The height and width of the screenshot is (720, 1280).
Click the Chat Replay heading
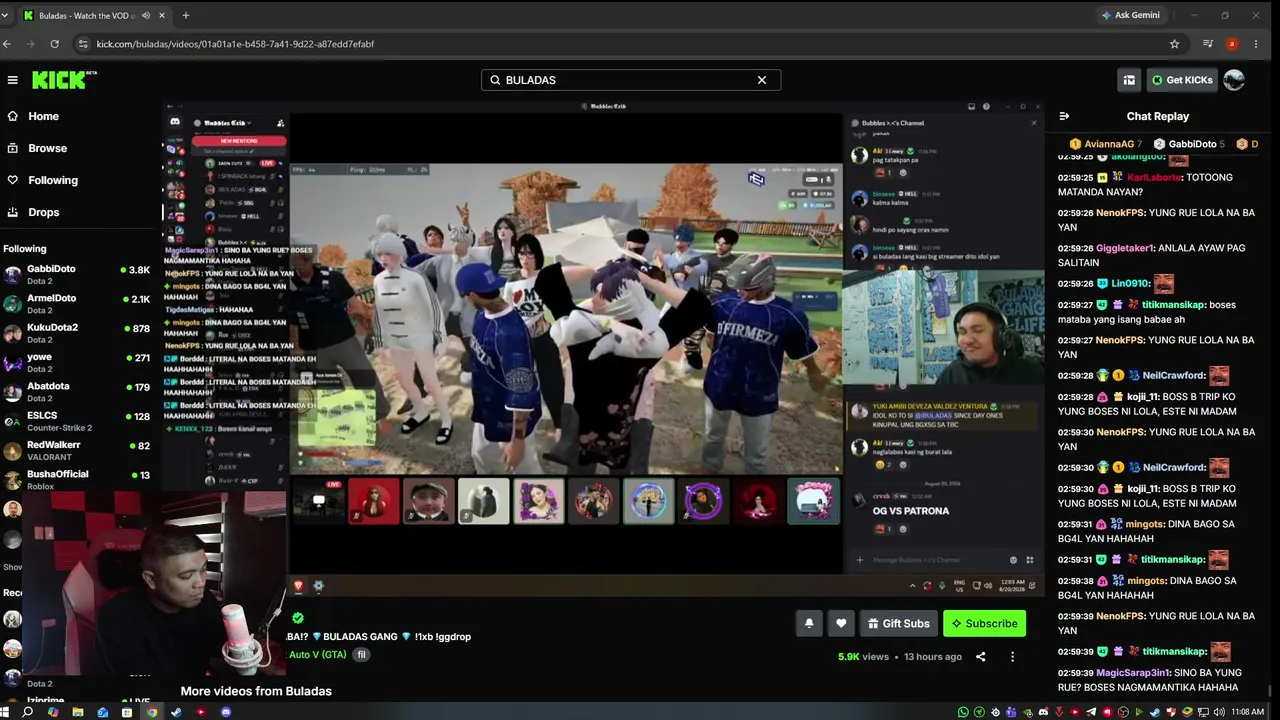[x=1158, y=116]
